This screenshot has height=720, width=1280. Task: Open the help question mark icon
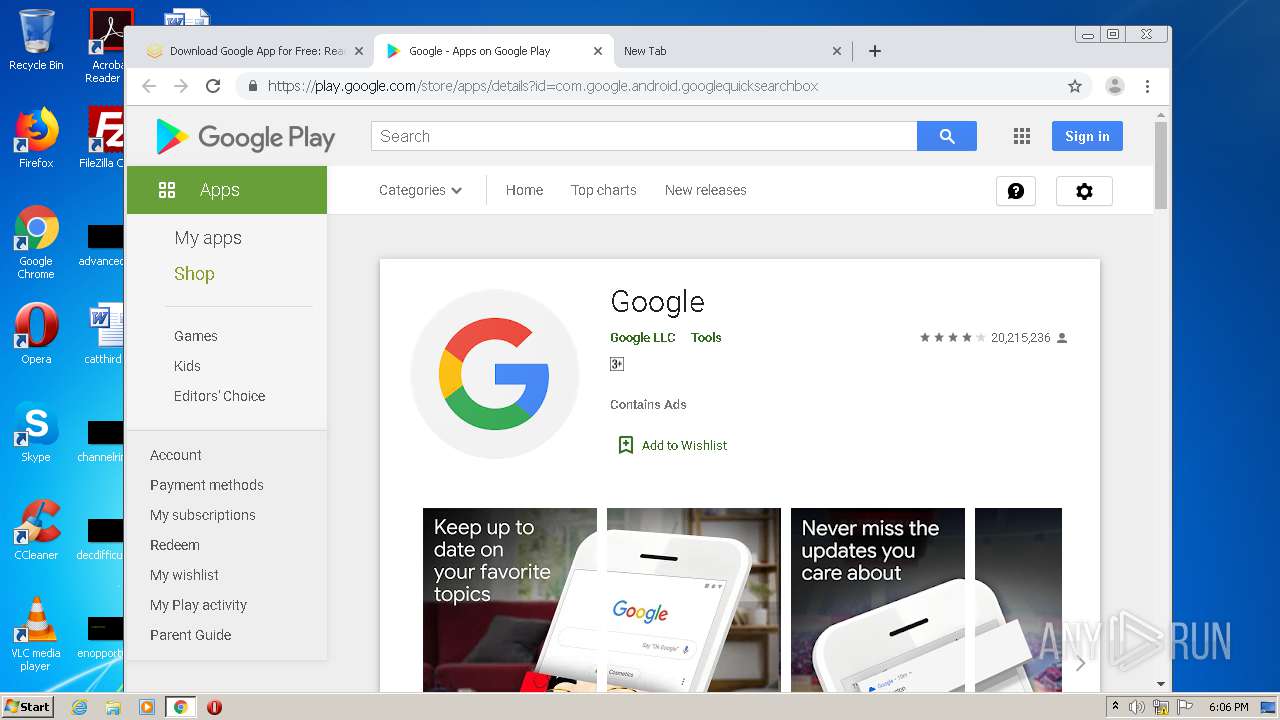pos(1016,191)
